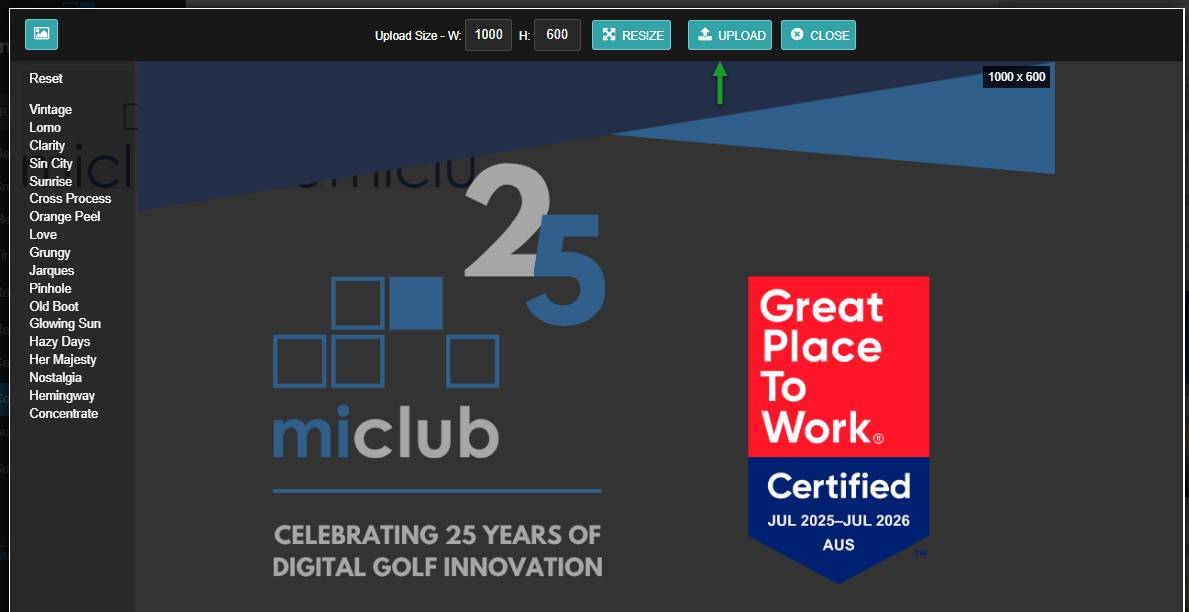Apply the Lomo filter
This screenshot has height=612, width=1189.
coord(45,127)
